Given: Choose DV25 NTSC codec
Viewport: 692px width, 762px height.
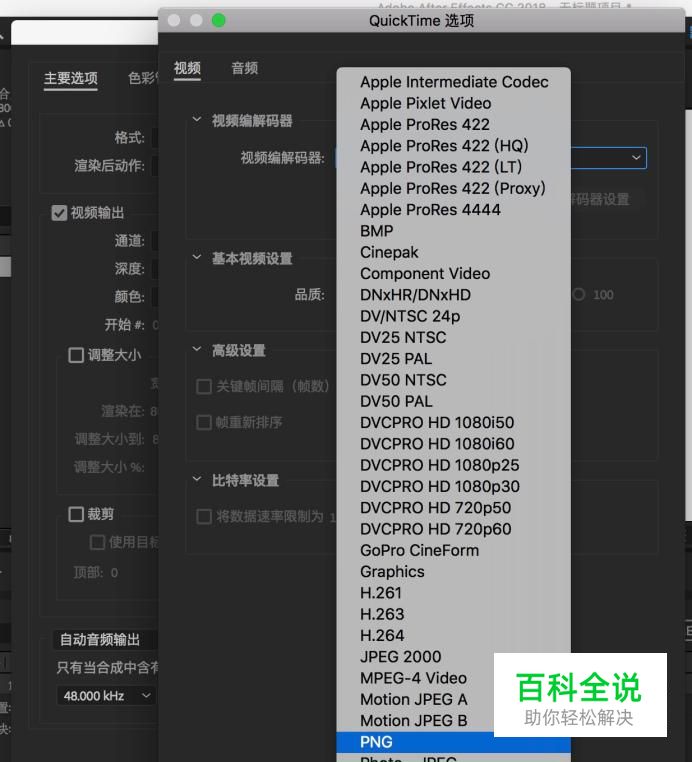Looking at the screenshot, I should (x=453, y=337).
